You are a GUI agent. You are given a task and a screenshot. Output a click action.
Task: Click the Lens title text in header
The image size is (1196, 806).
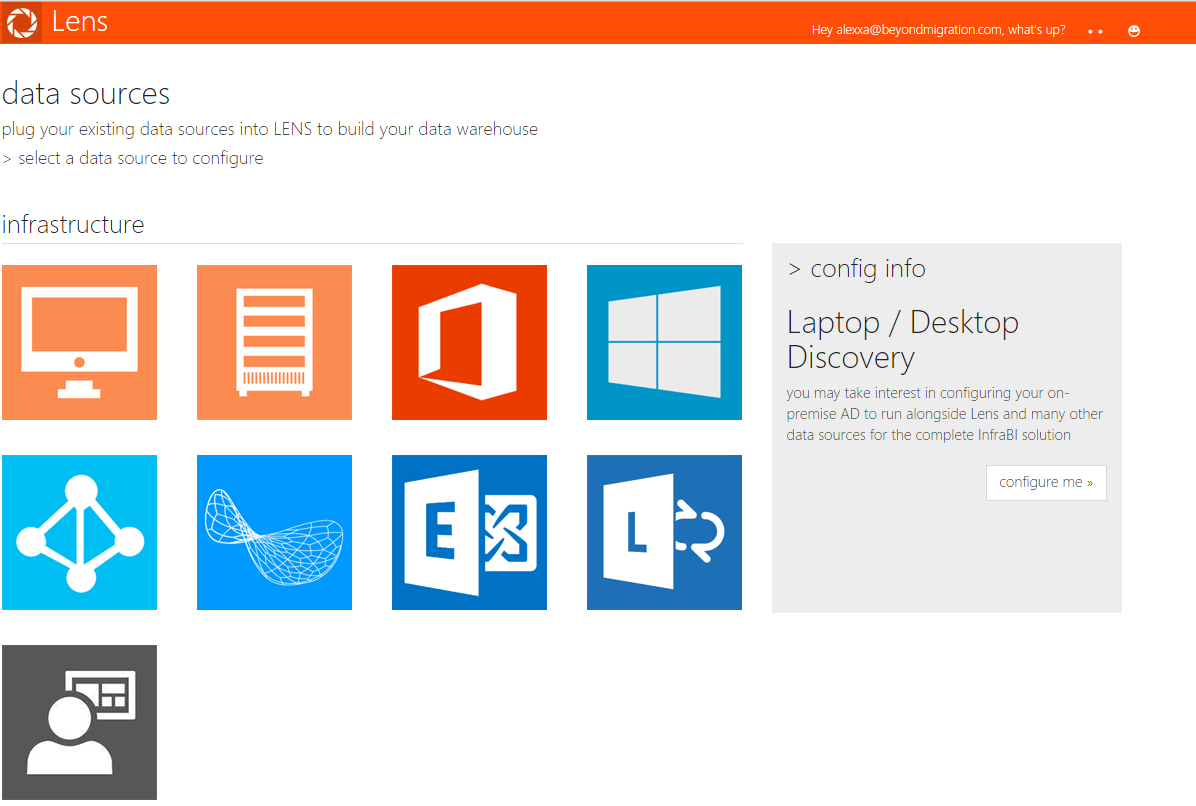[x=80, y=21]
